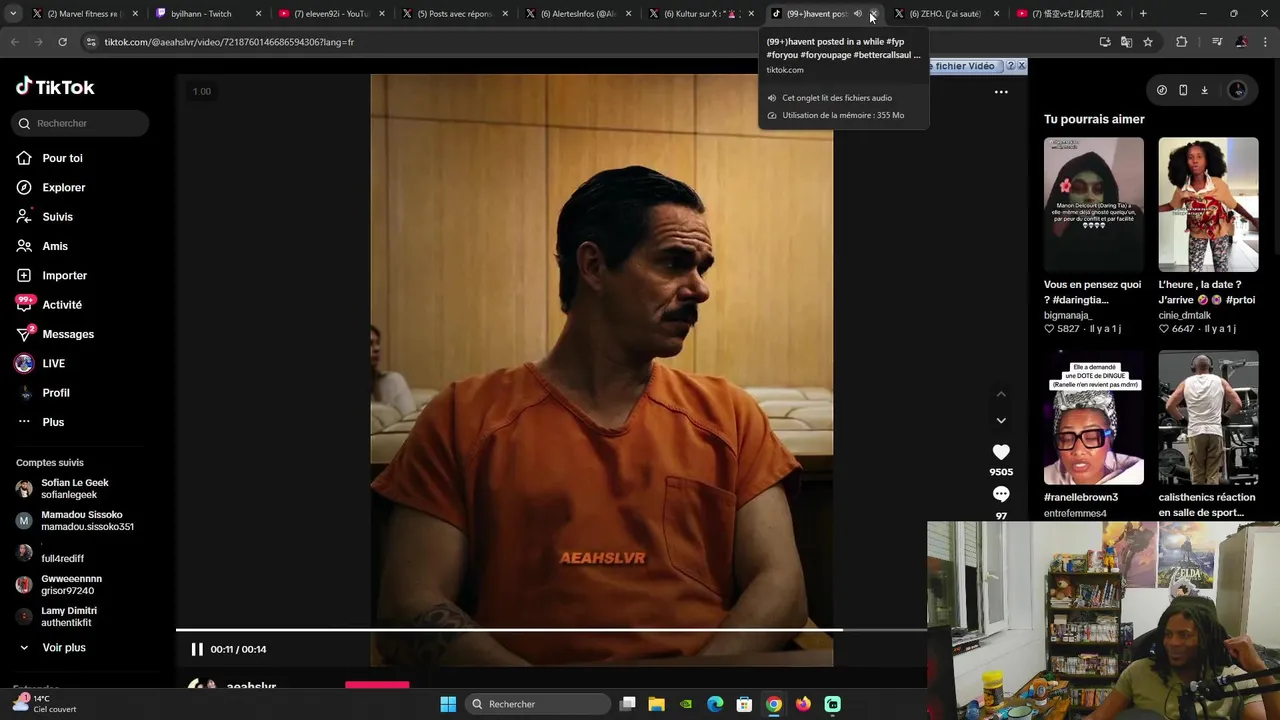Close the TikTok browser tab
The height and width of the screenshot is (720, 1280).
(873, 14)
